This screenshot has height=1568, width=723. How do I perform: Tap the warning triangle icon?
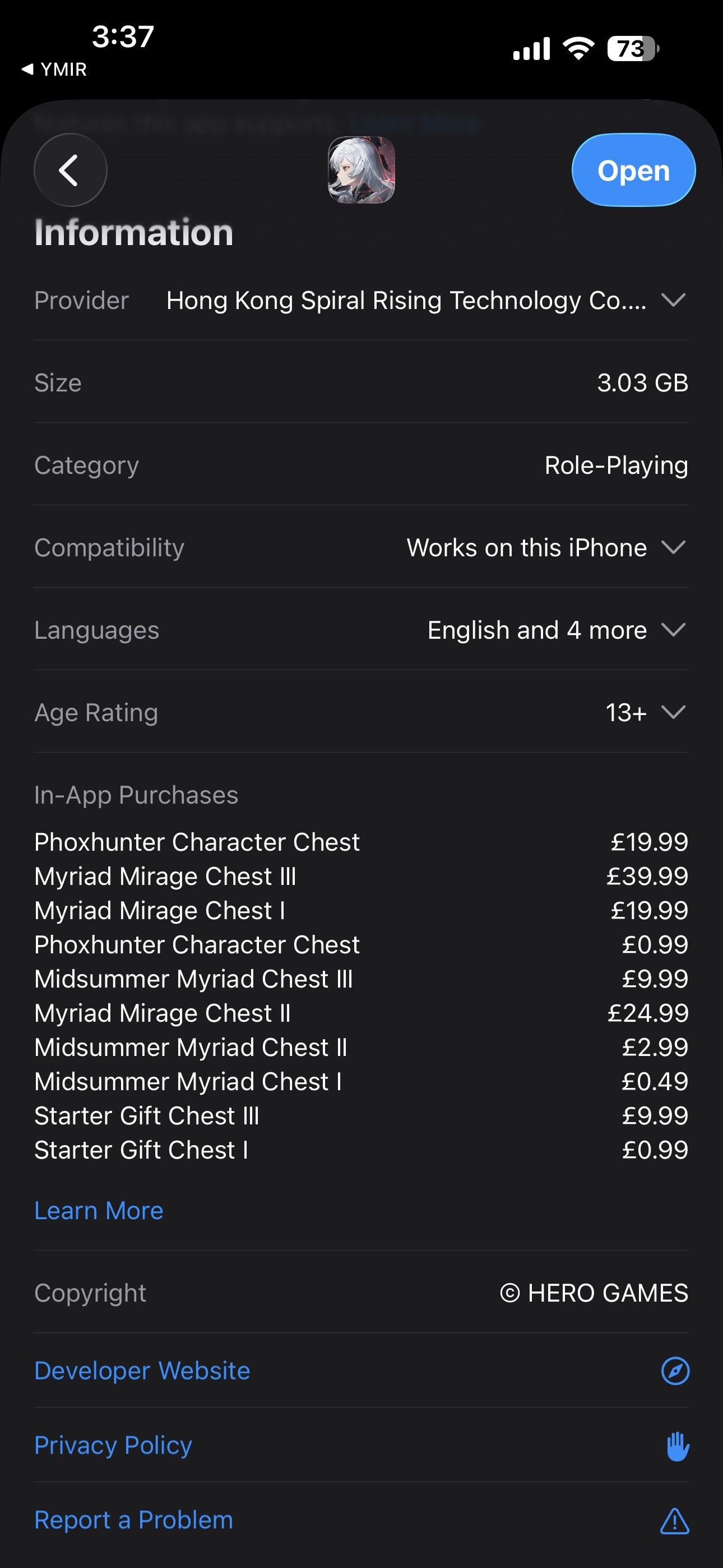pos(674,1520)
